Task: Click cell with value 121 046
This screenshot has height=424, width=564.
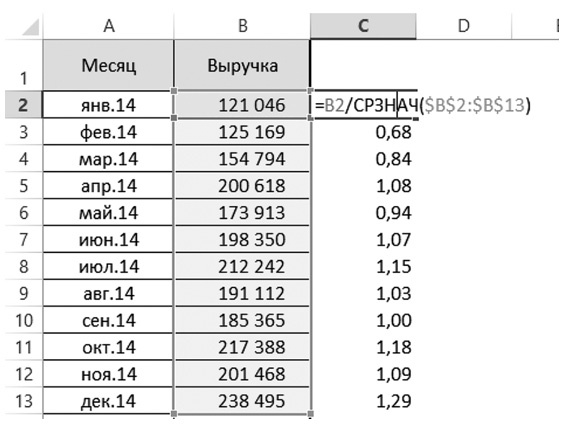Action: [242, 105]
